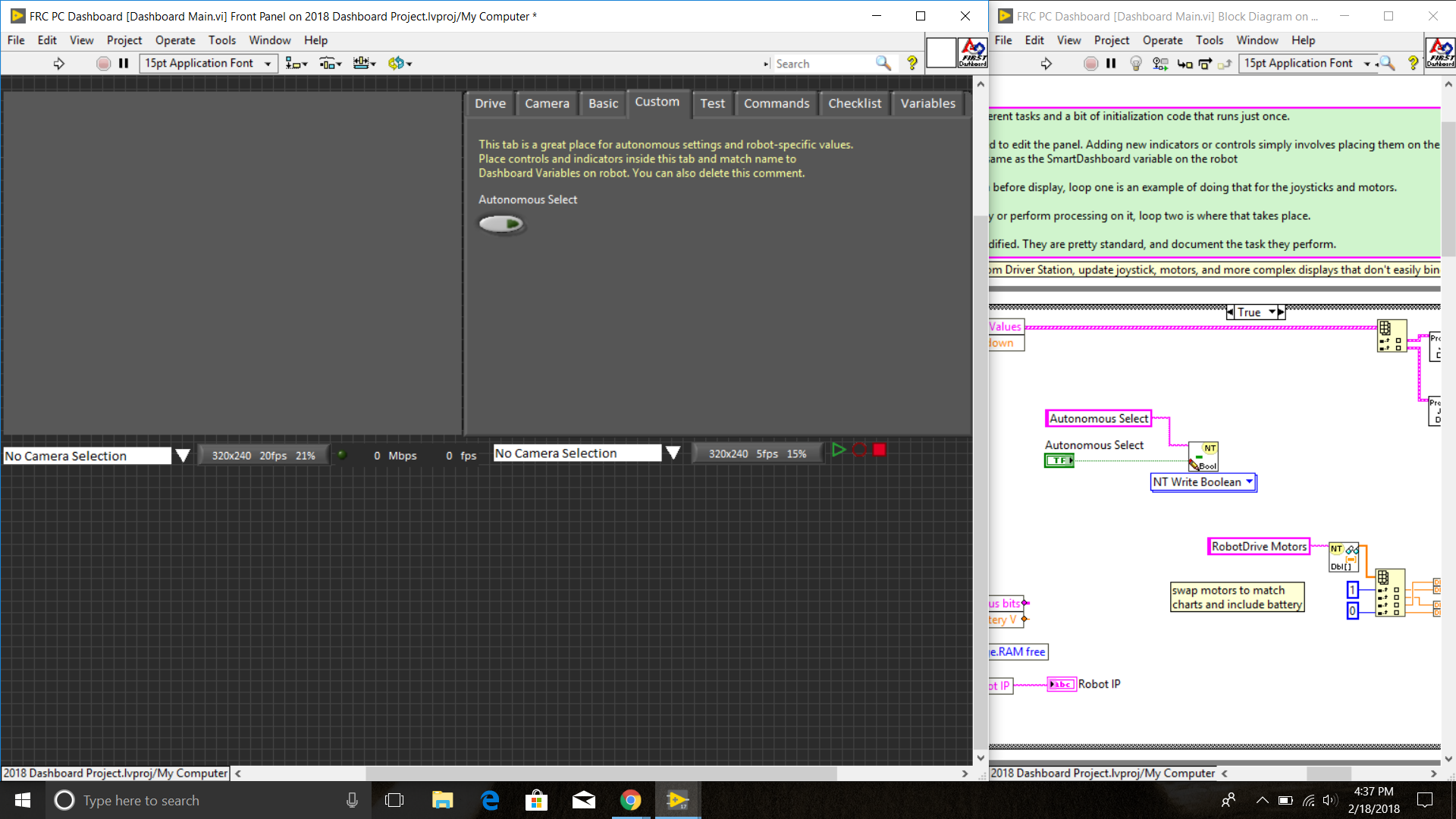Select the numeric constant 1
The height and width of the screenshot is (819, 1456).
pos(1352,590)
